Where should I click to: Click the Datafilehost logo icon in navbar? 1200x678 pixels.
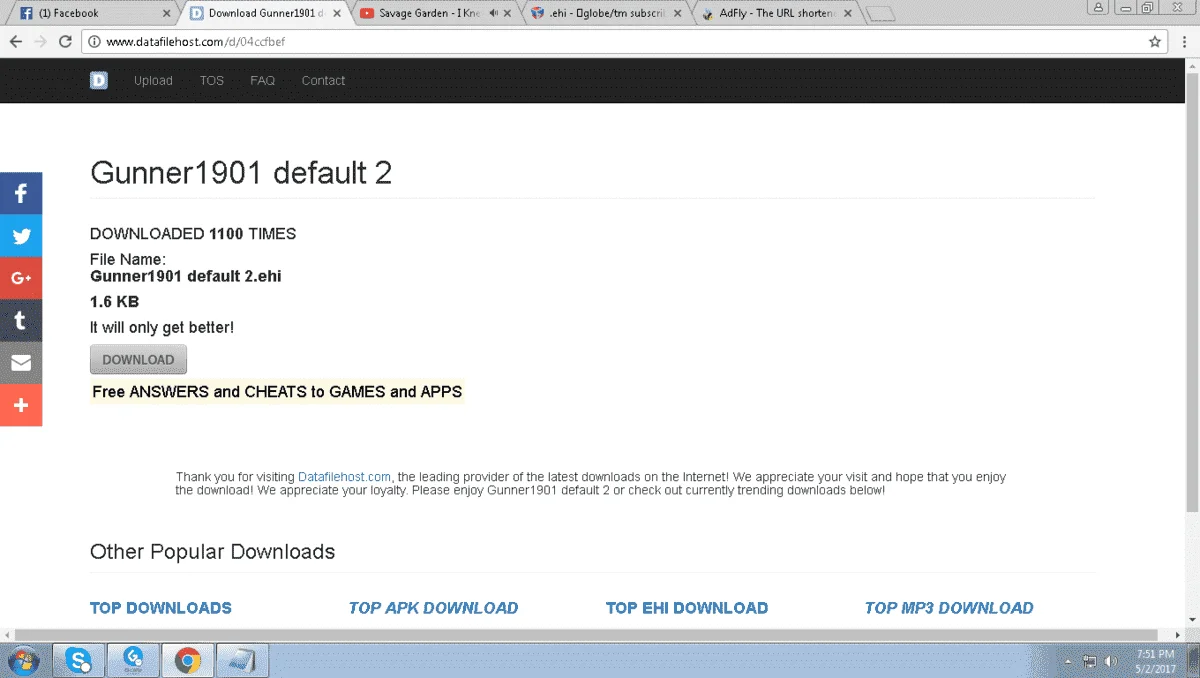click(x=98, y=81)
